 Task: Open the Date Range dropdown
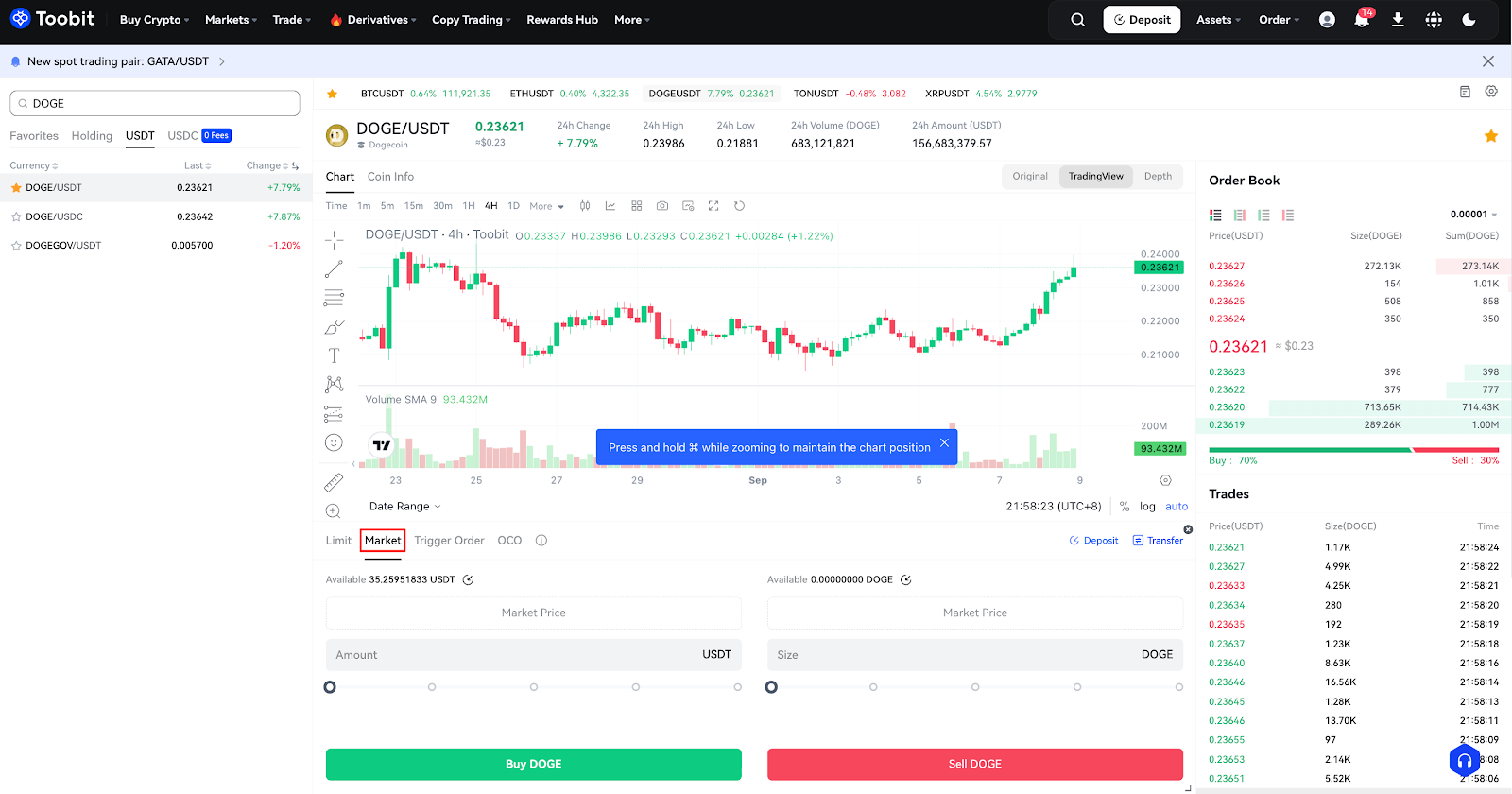(404, 507)
